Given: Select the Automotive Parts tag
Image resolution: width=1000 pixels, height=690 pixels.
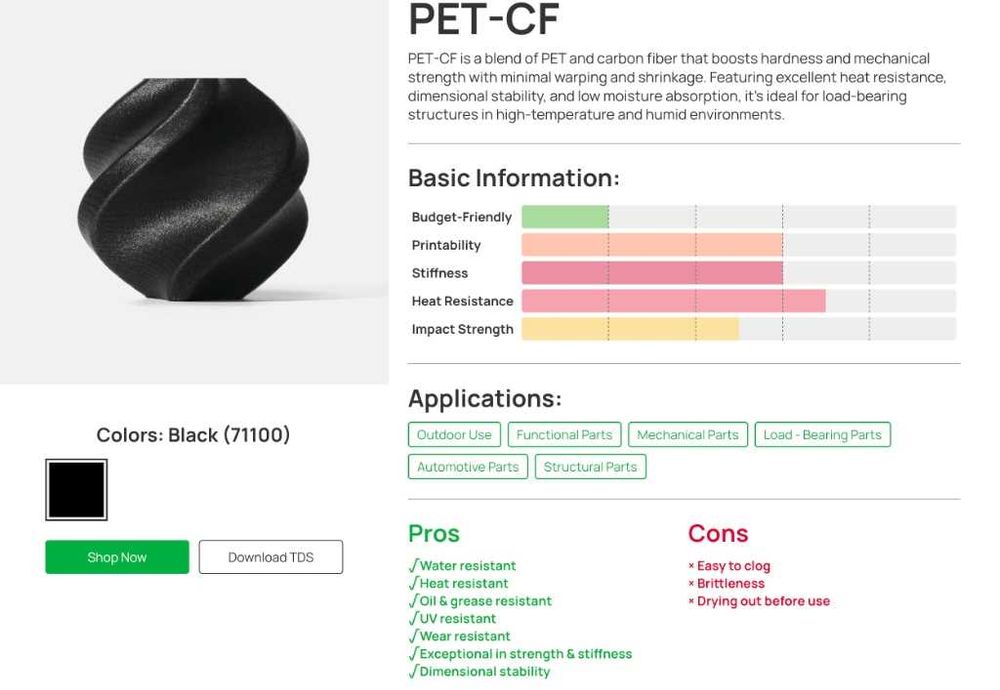Looking at the screenshot, I should 467,467.
